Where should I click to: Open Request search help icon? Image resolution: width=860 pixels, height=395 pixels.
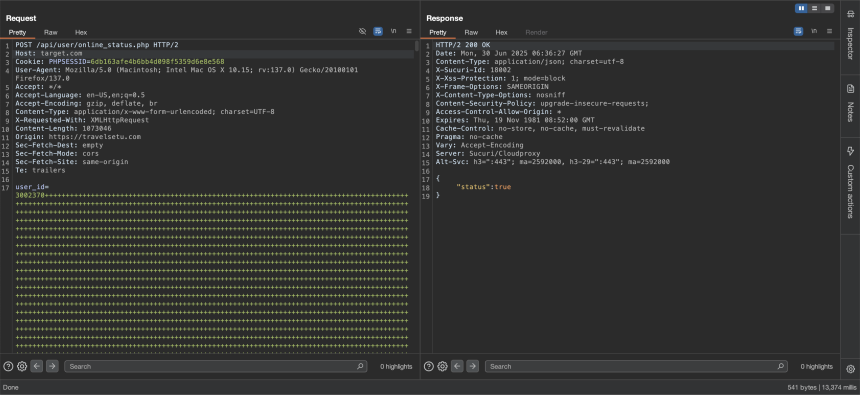tap(8, 366)
